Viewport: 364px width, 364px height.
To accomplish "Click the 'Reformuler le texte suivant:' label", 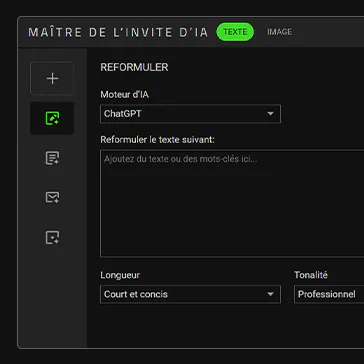I will [x=157, y=140].
